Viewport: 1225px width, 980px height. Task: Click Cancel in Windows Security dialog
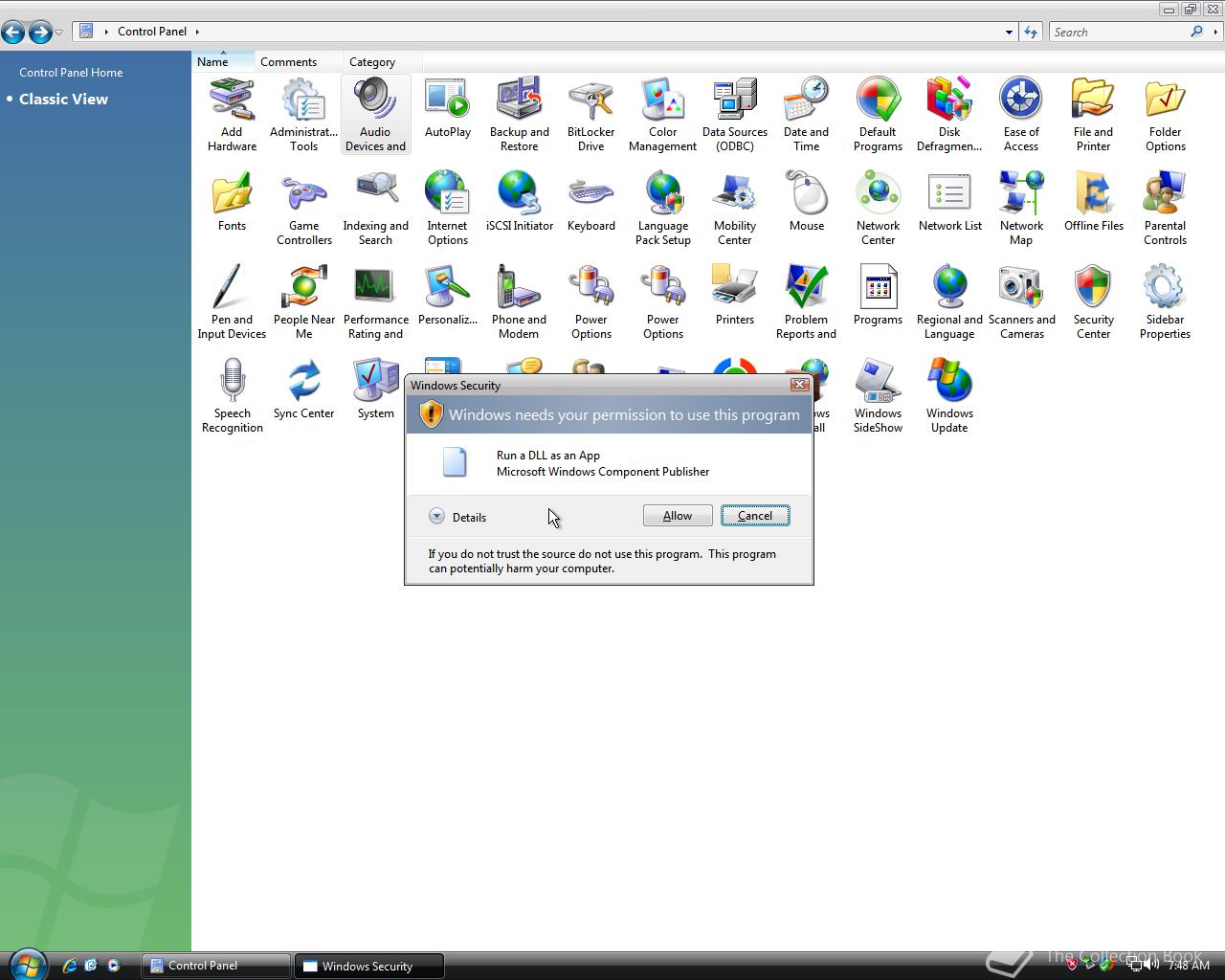pos(755,516)
